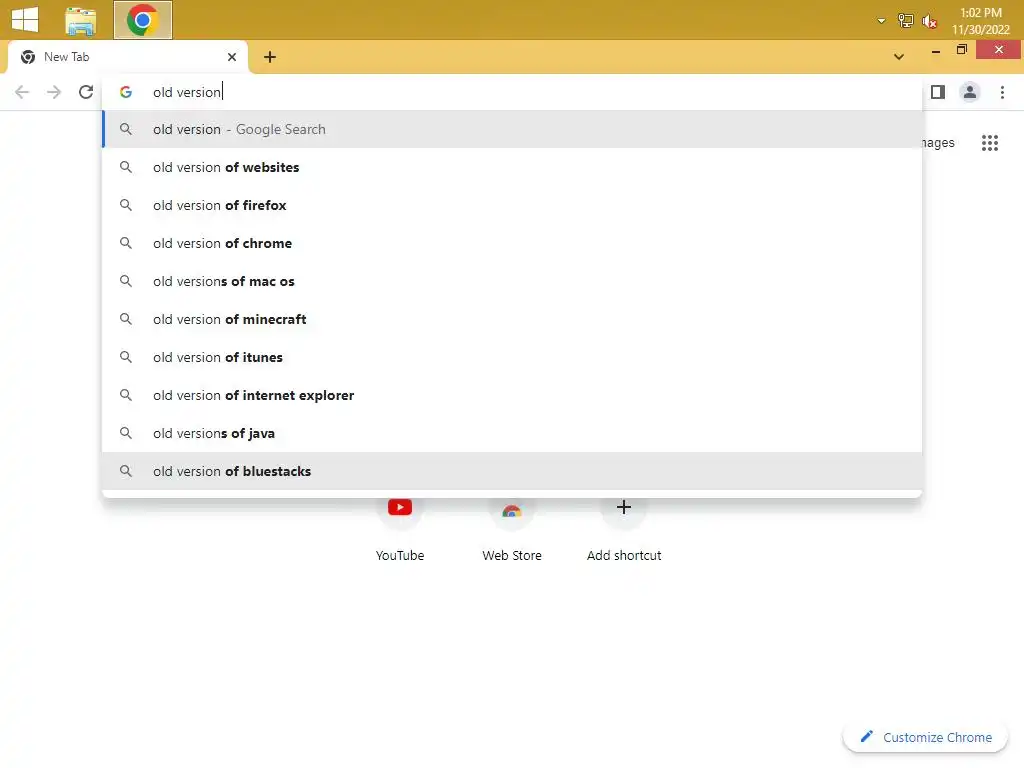Open the Google apps grid
Screen dimensions: 1024x768
coord(990,142)
